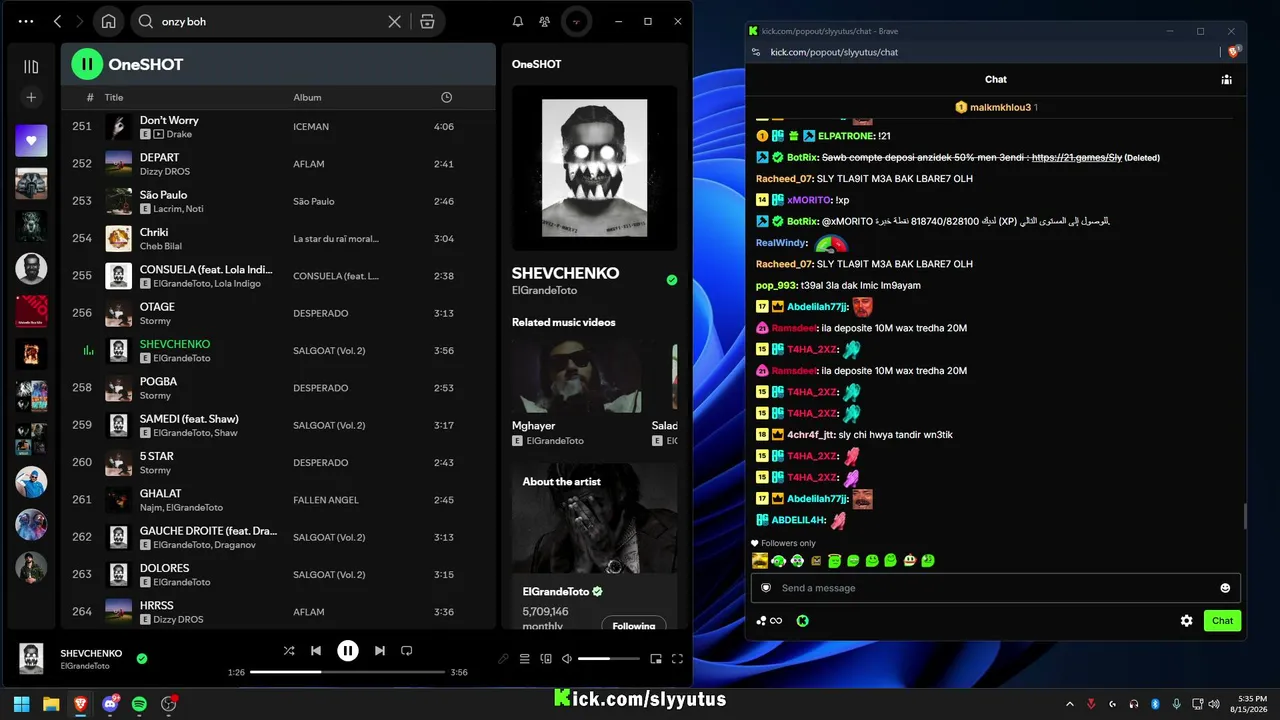Open Kick chat settings gear
The height and width of the screenshot is (720, 1280).
[1186, 621]
